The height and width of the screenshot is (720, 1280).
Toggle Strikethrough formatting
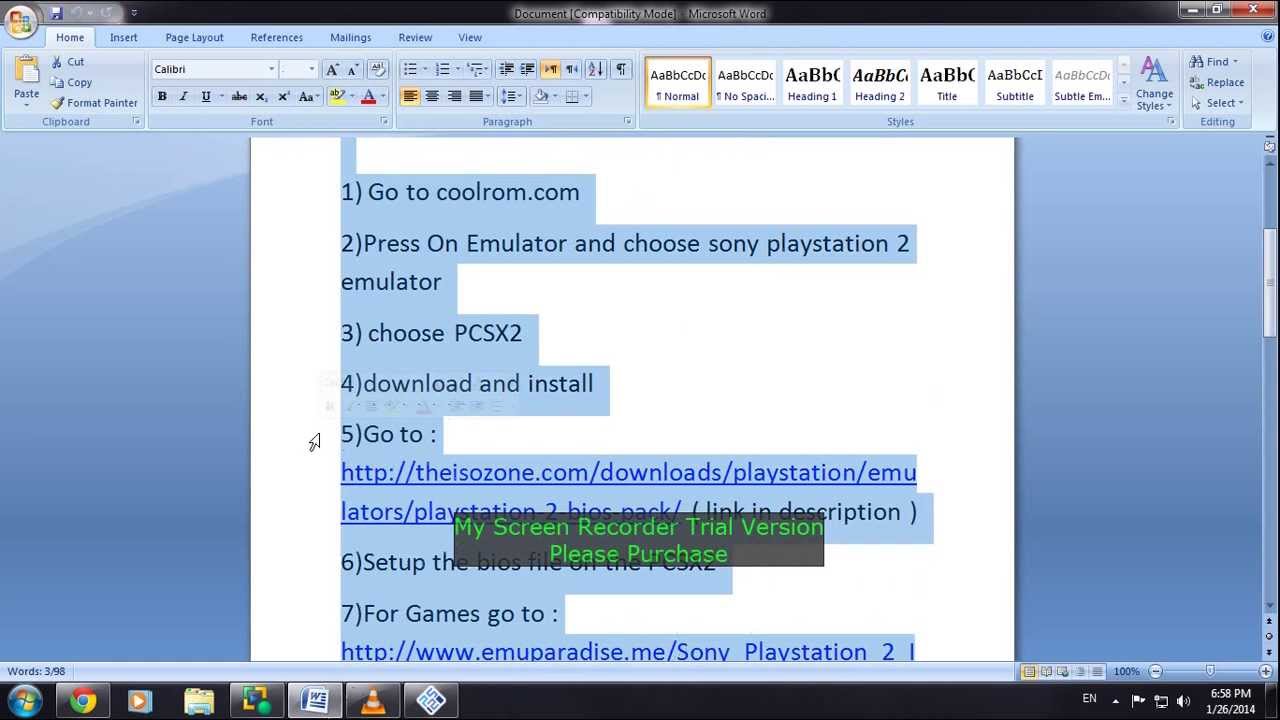pos(239,96)
